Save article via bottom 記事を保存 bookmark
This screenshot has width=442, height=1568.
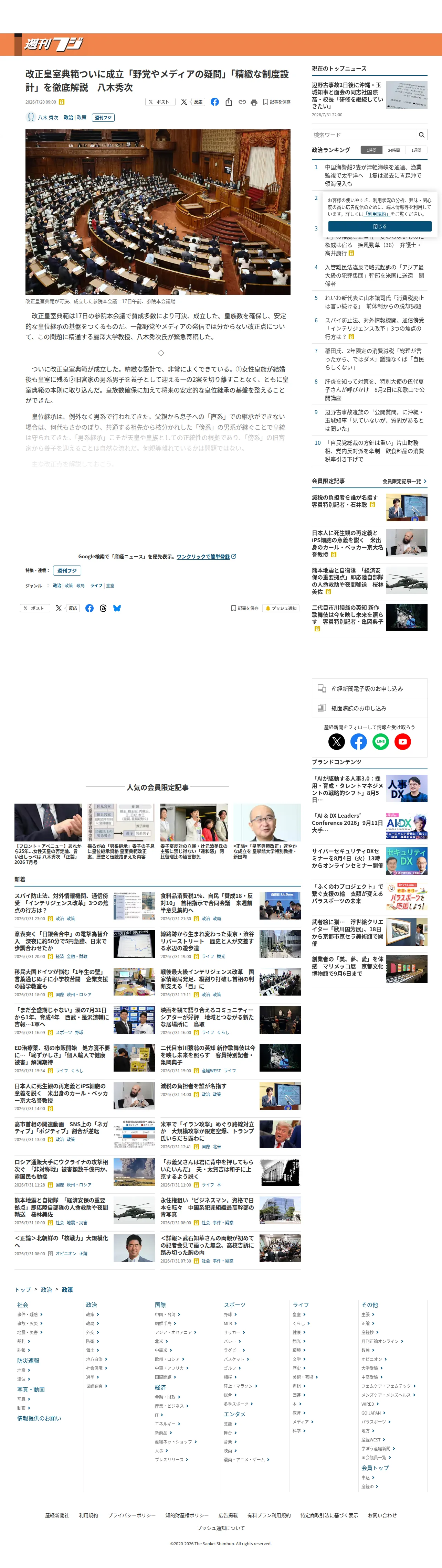point(245,608)
